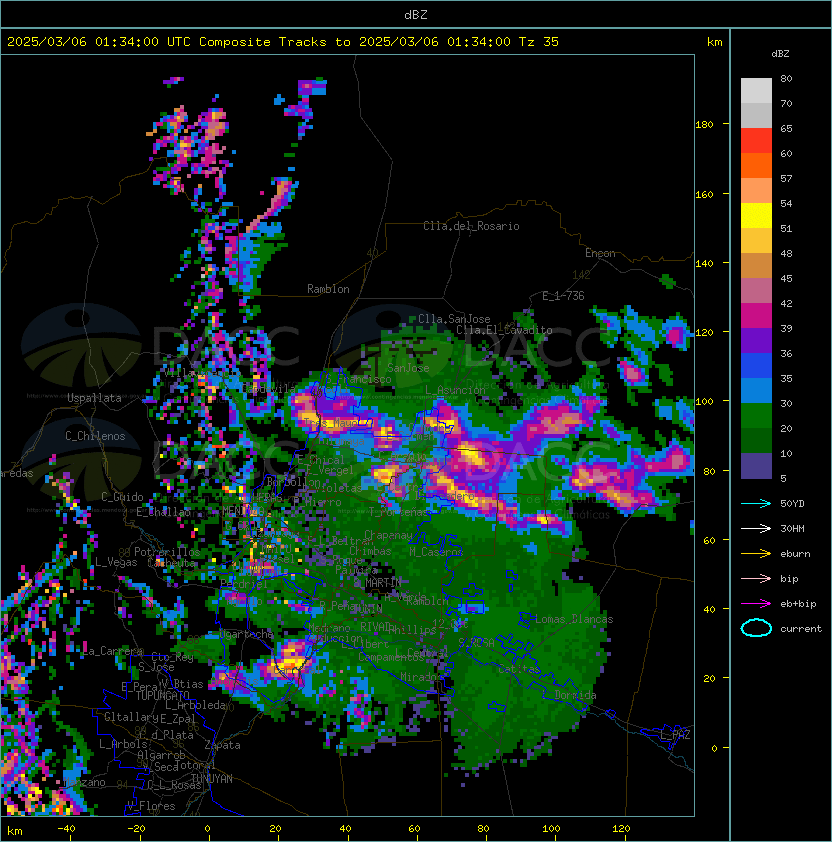This screenshot has height=842, width=832.
Task: Click the '180' tick on the vertical km axis
Action: pyautogui.click(x=704, y=125)
